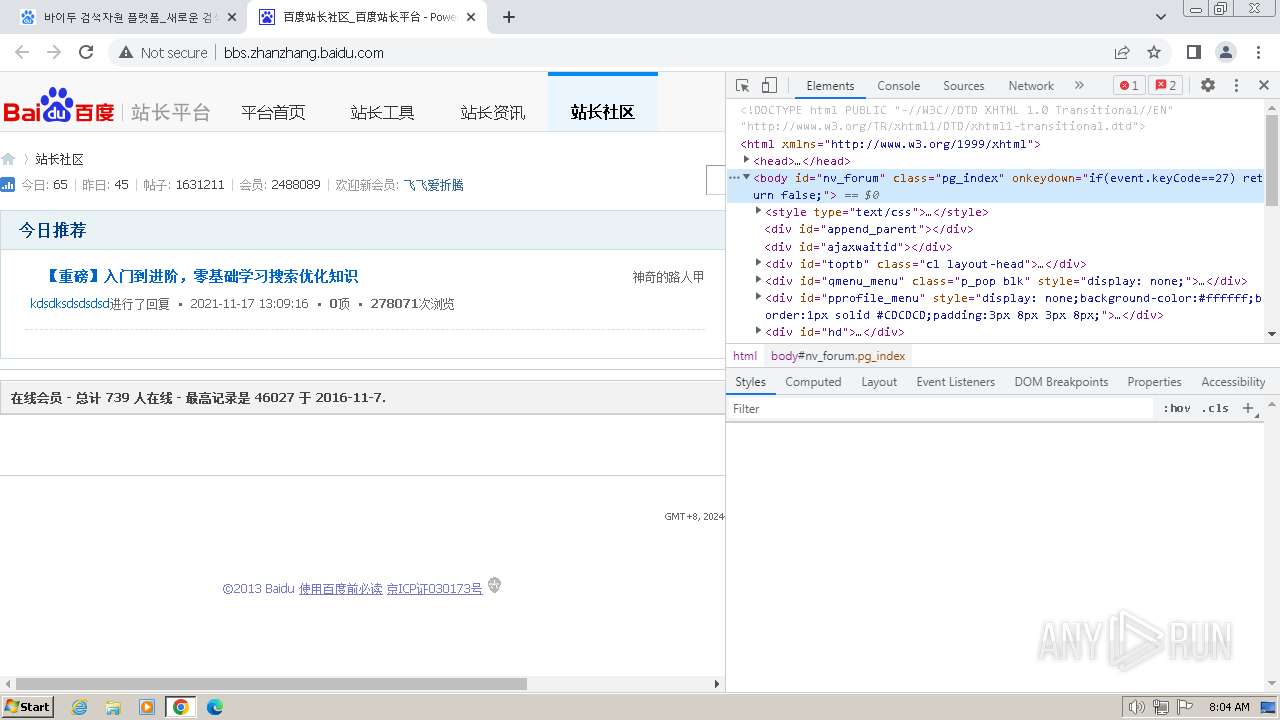Bookmark this tab star icon
The width and height of the screenshot is (1280, 720).
click(1154, 53)
